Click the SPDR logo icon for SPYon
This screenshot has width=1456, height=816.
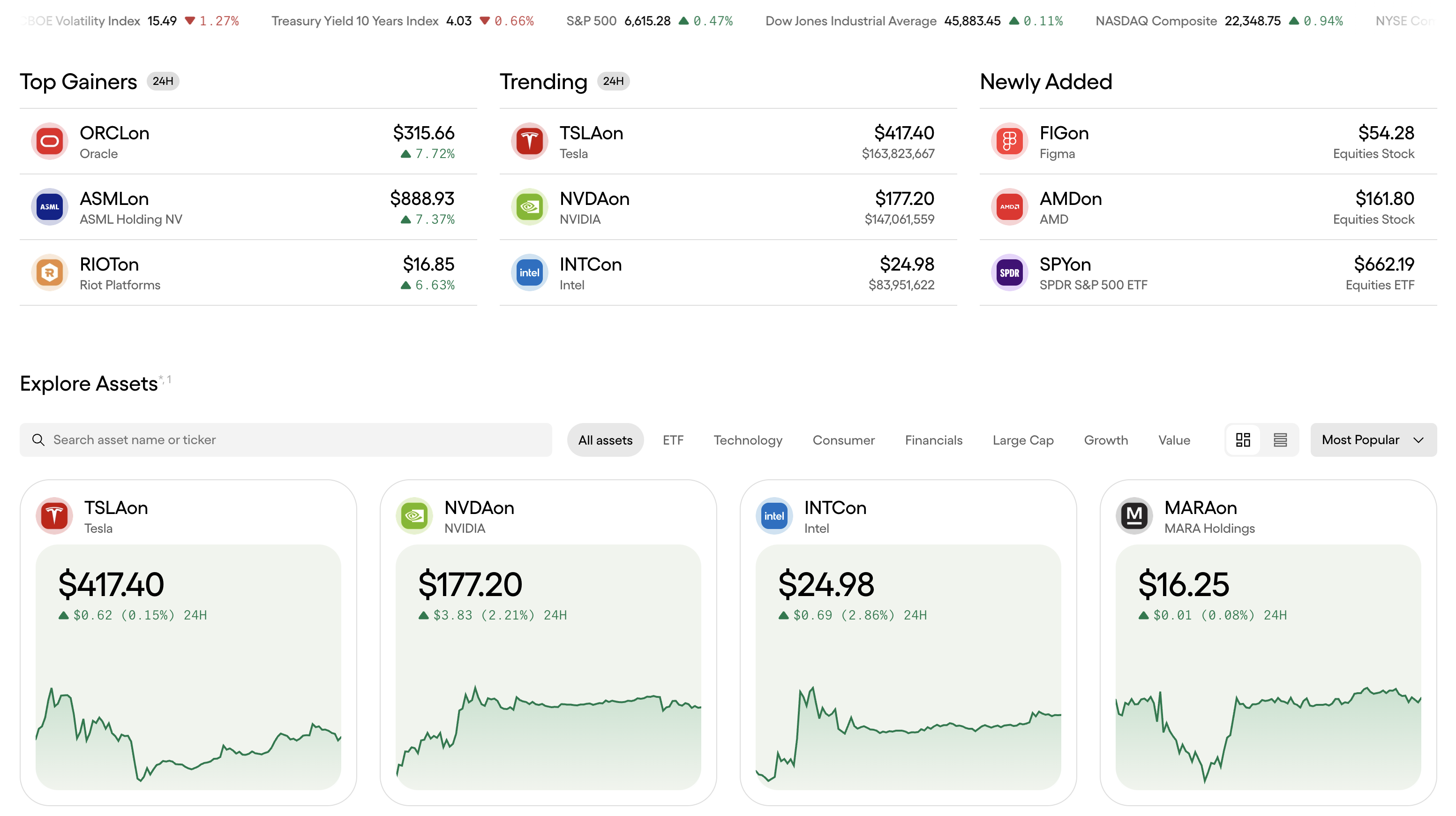point(1009,272)
